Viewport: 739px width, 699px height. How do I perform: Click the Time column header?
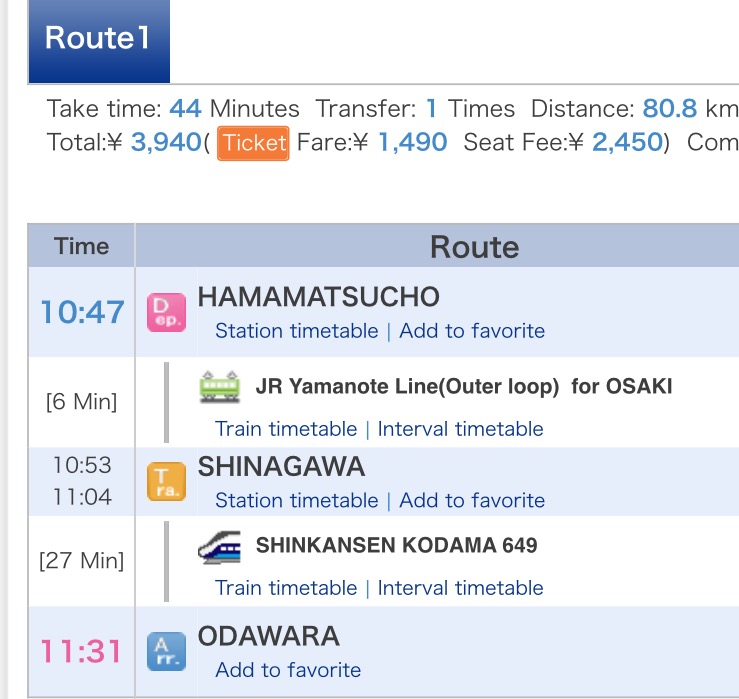[x=81, y=246]
